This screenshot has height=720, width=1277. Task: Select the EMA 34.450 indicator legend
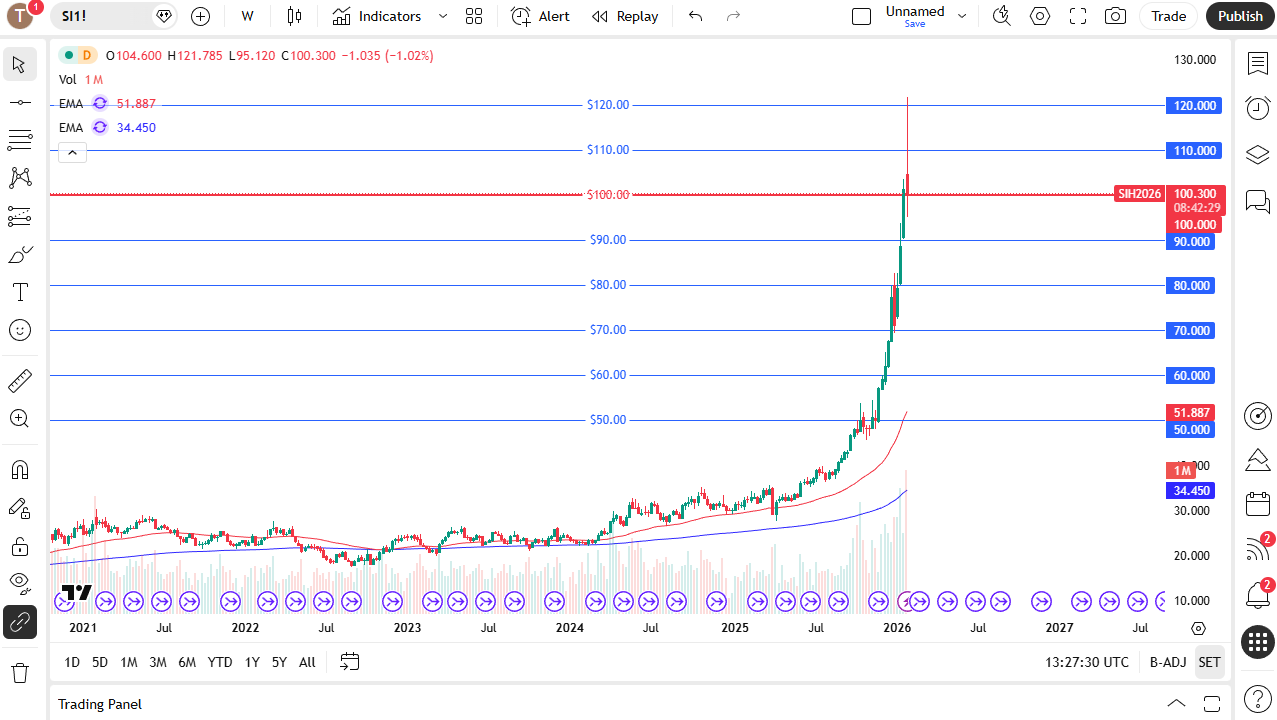107,128
